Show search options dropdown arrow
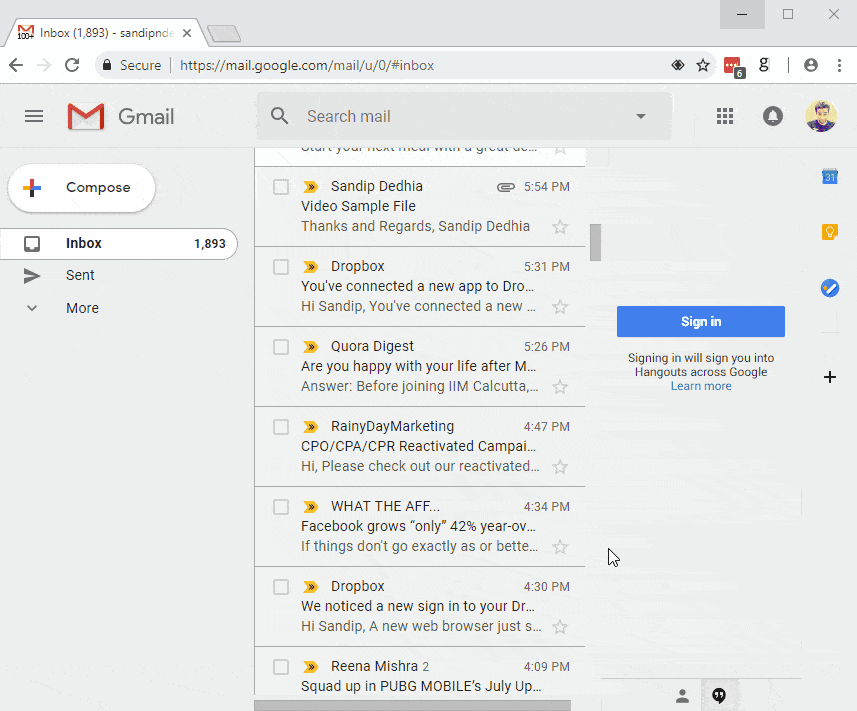This screenshot has height=711, width=857. pos(641,116)
